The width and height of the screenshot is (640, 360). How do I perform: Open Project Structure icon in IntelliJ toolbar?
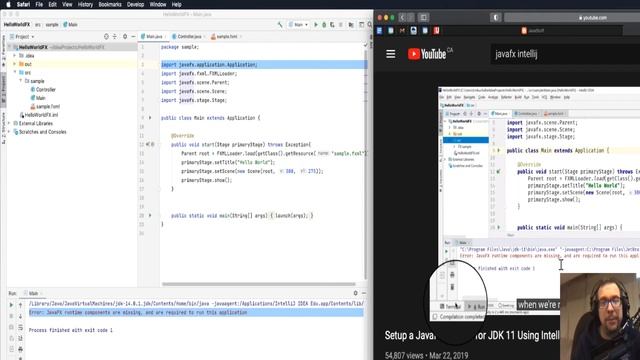point(351,25)
